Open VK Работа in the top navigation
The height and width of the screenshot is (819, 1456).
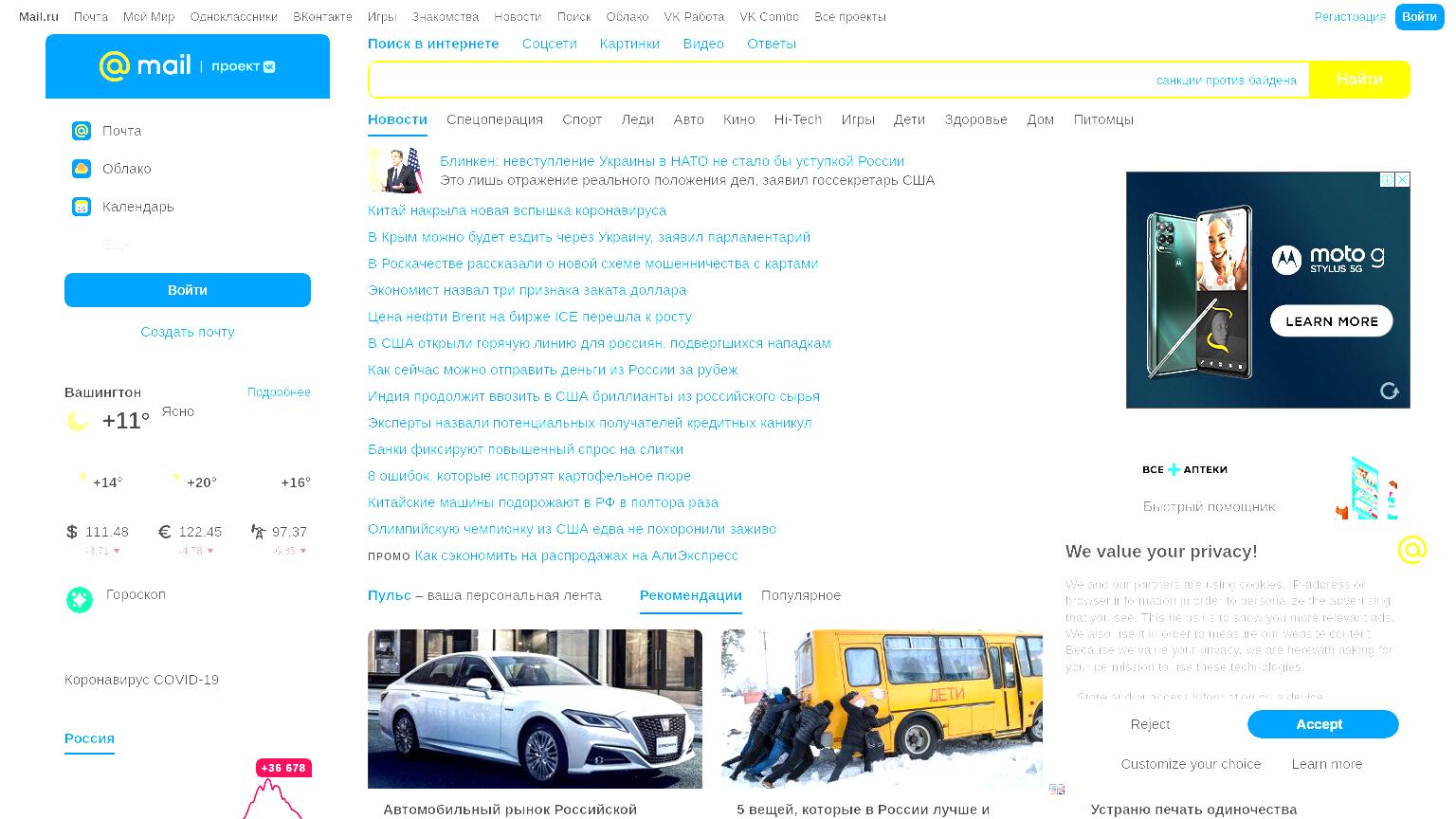click(694, 17)
